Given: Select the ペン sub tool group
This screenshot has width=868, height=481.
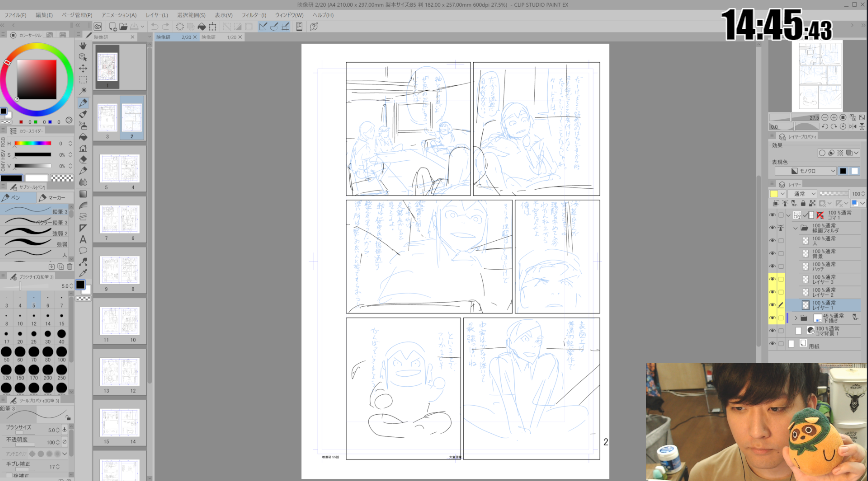Looking at the screenshot, I should (18, 198).
